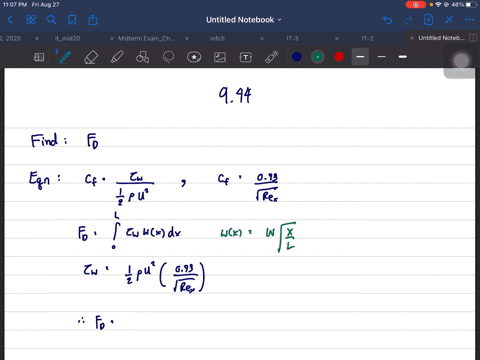480x360 pixels.
Task: Select the highlighter tool
Action: [117, 57]
